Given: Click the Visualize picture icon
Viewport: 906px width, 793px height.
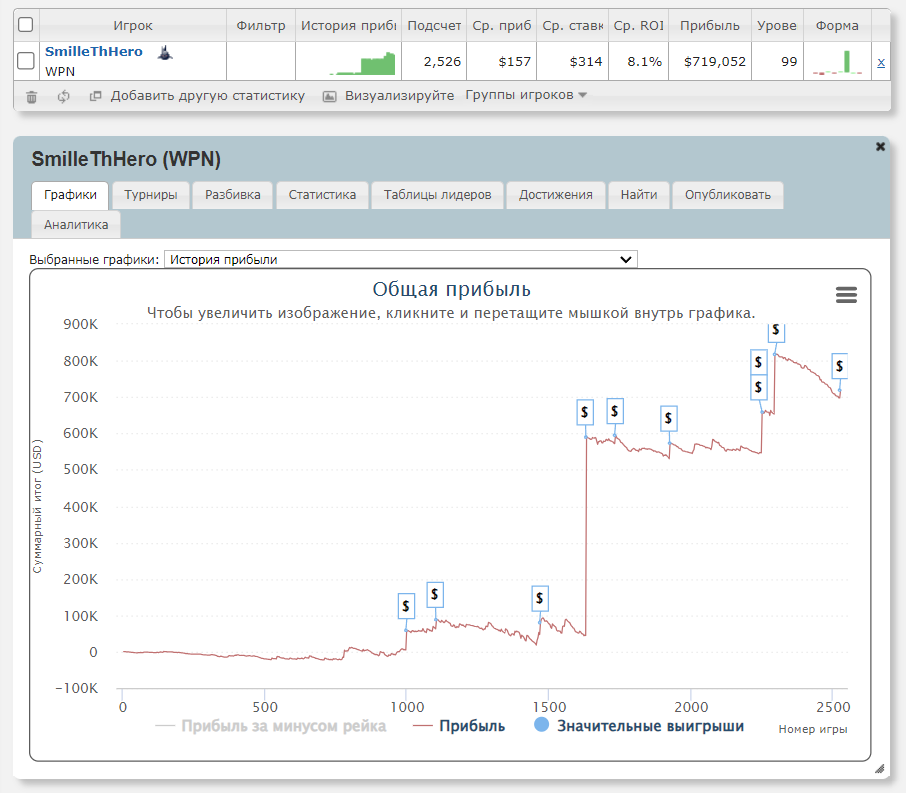Looking at the screenshot, I should (329, 97).
